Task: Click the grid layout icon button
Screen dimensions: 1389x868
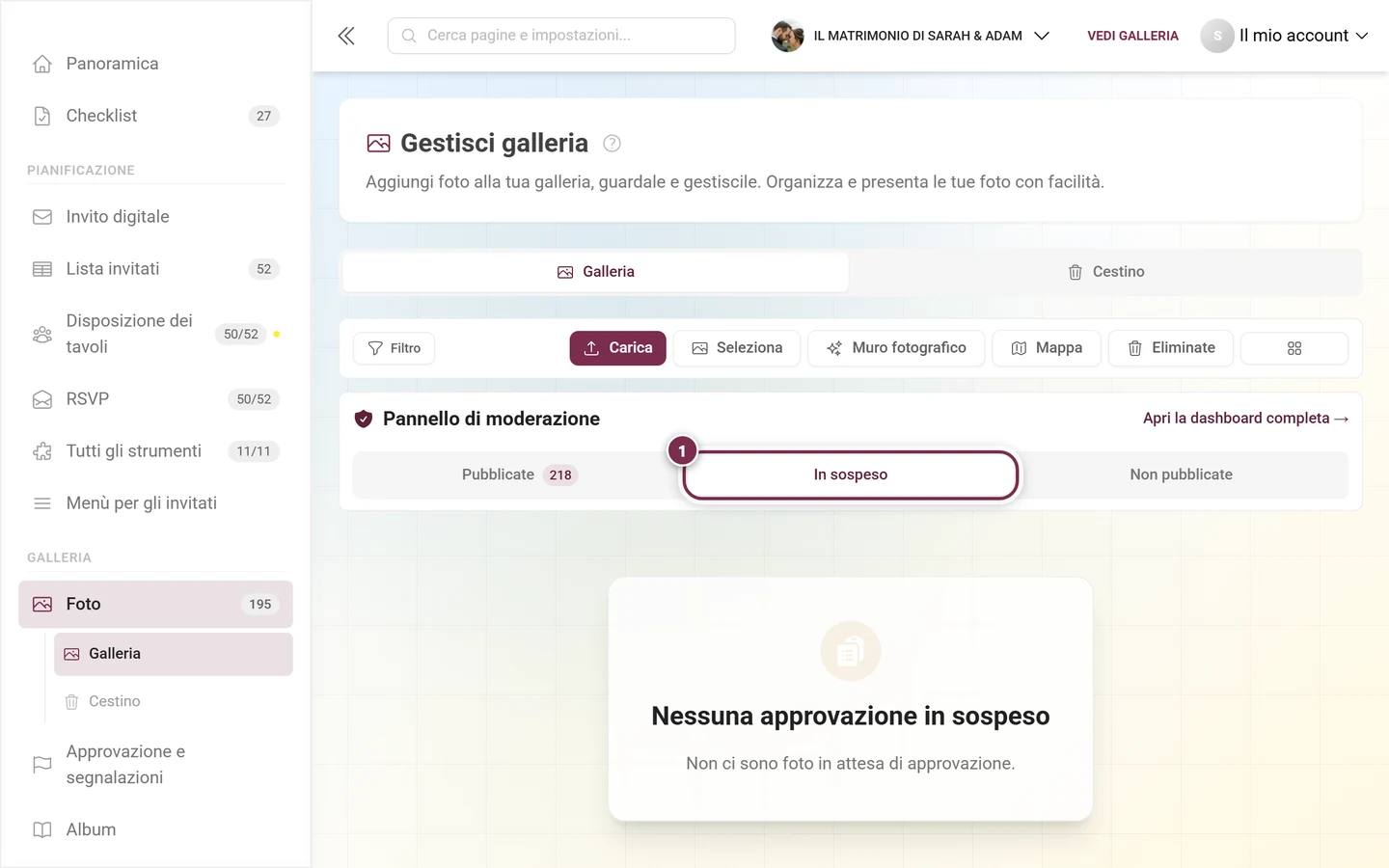Action: pos(1294,348)
